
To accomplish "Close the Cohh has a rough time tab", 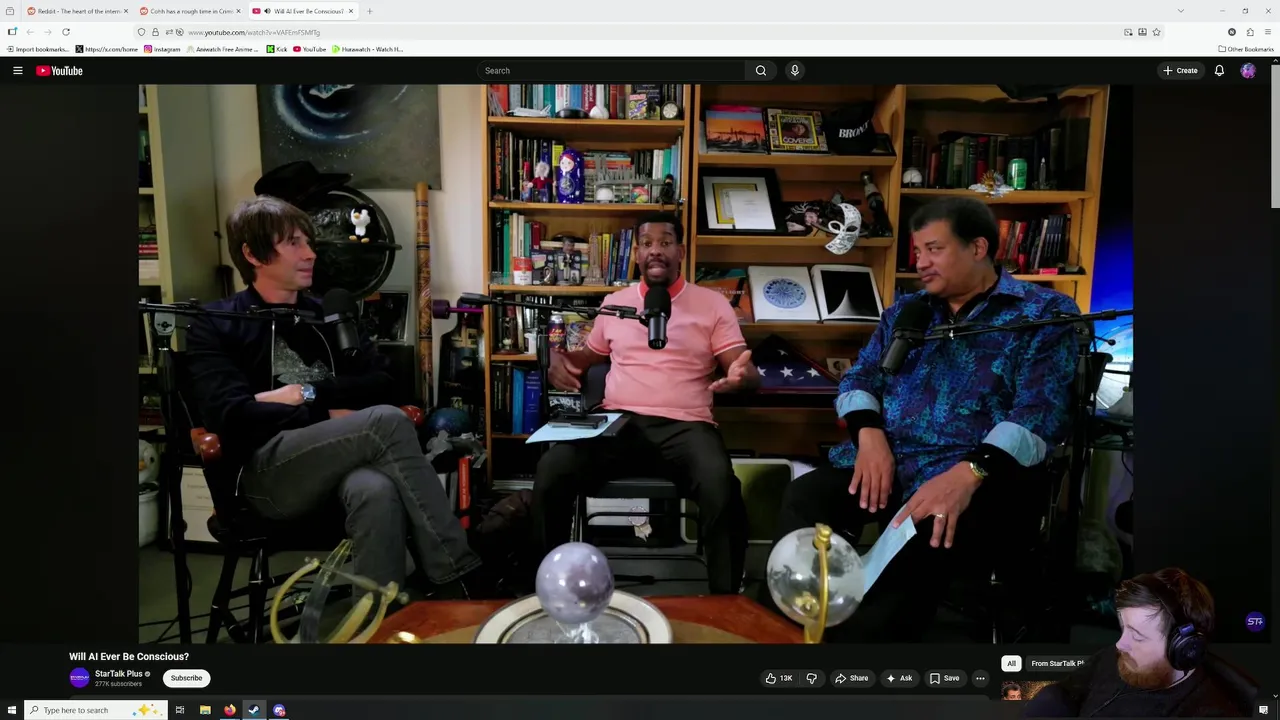I will click(238, 11).
